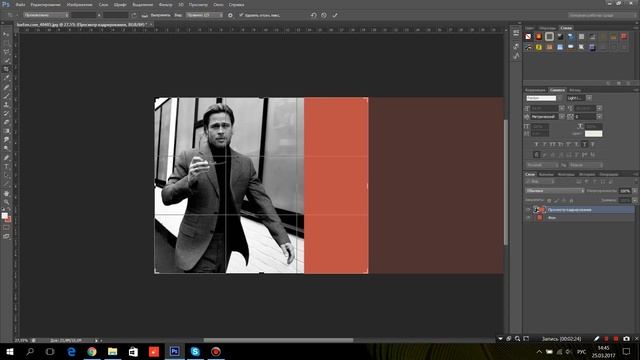Toggle lock transparent pixels icon
The width and height of the screenshot is (640, 360).
(x=549, y=200)
